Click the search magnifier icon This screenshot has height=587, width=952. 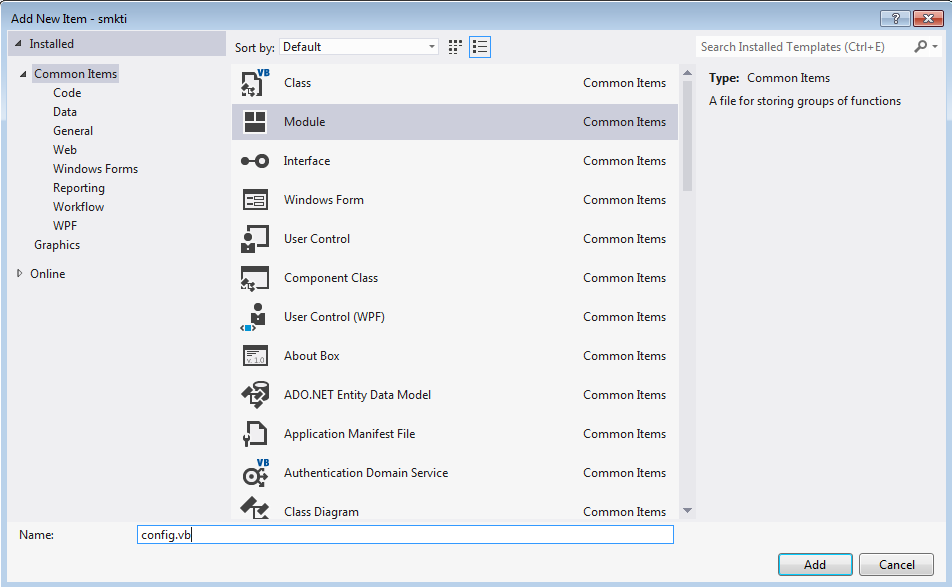click(x=920, y=46)
